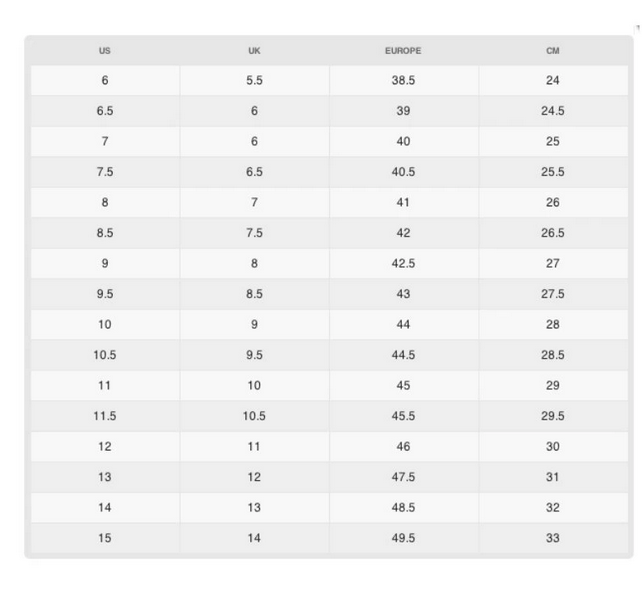The width and height of the screenshot is (642, 591).
Task: Click the 33 cell in the CM column
Action: tap(553, 538)
